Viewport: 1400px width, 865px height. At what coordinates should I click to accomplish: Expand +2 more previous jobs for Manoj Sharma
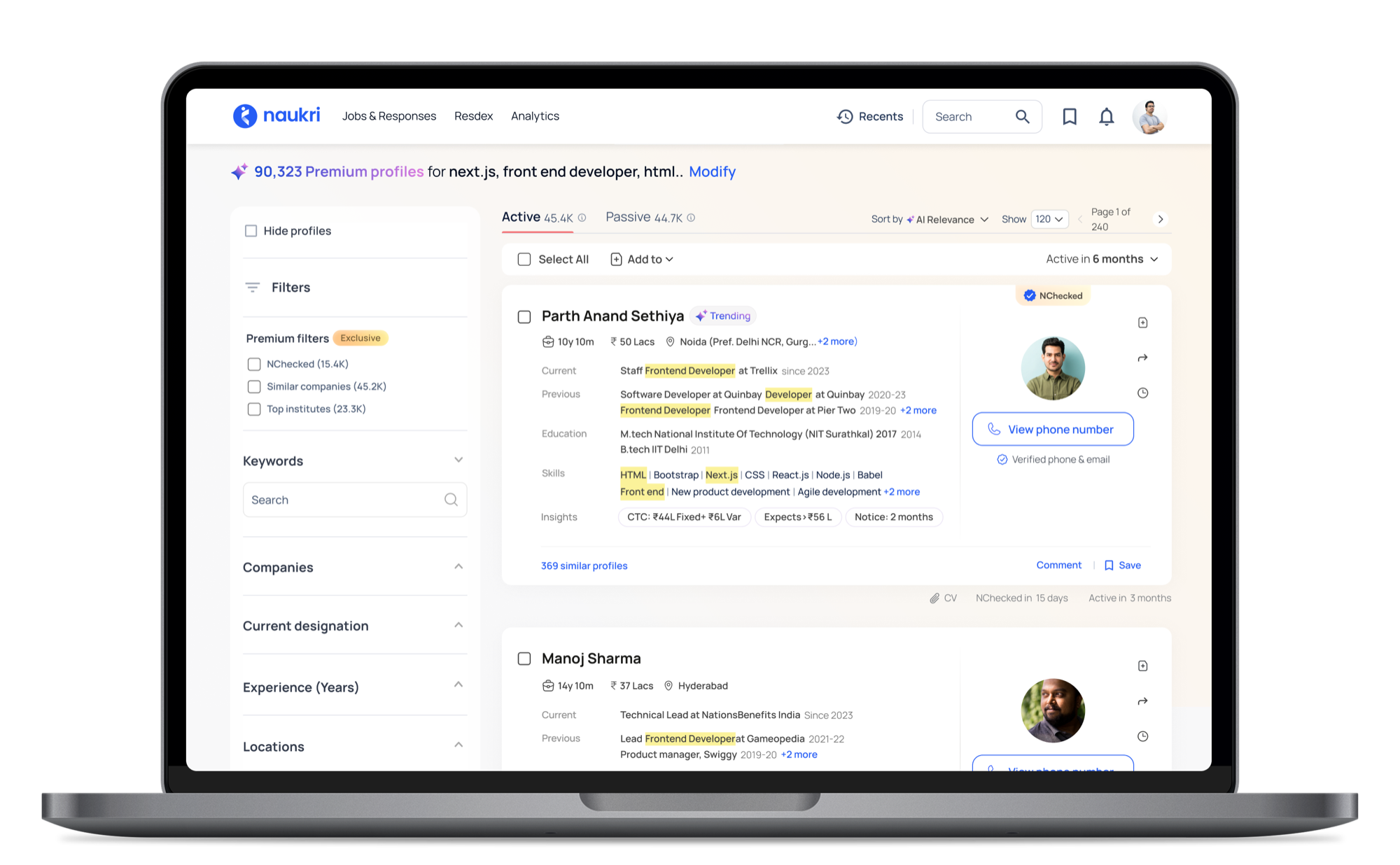[799, 754]
